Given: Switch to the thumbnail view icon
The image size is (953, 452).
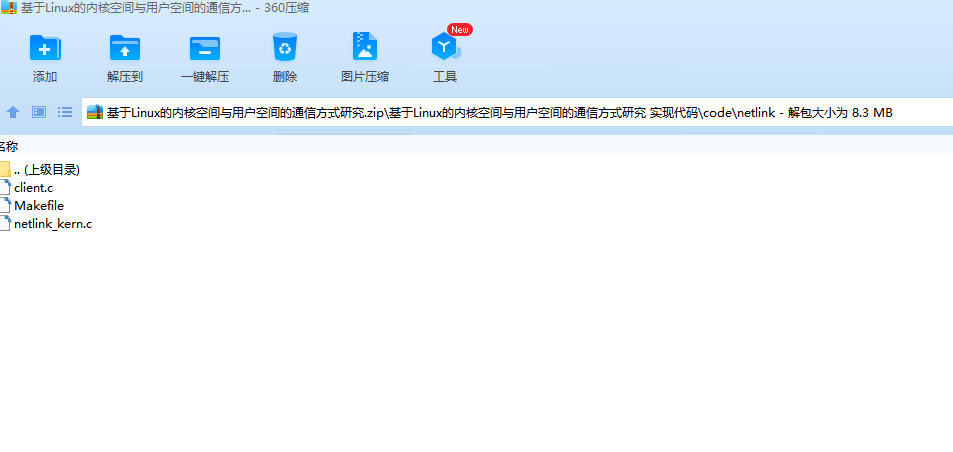Looking at the screenshot, I should pos(39,112).
